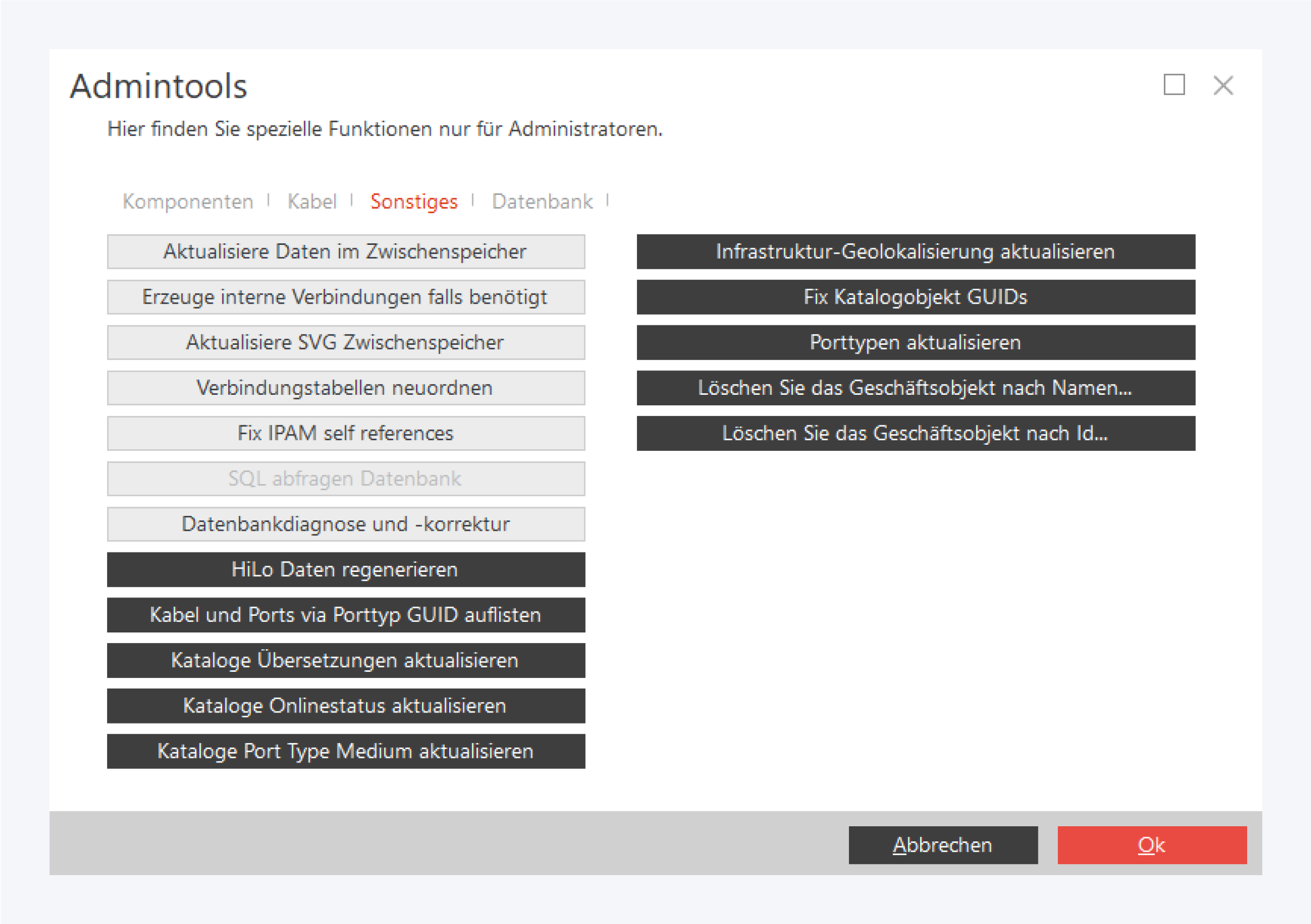Close the Admintools dialog
The image size is (1311, 924).
[1223, 86]
